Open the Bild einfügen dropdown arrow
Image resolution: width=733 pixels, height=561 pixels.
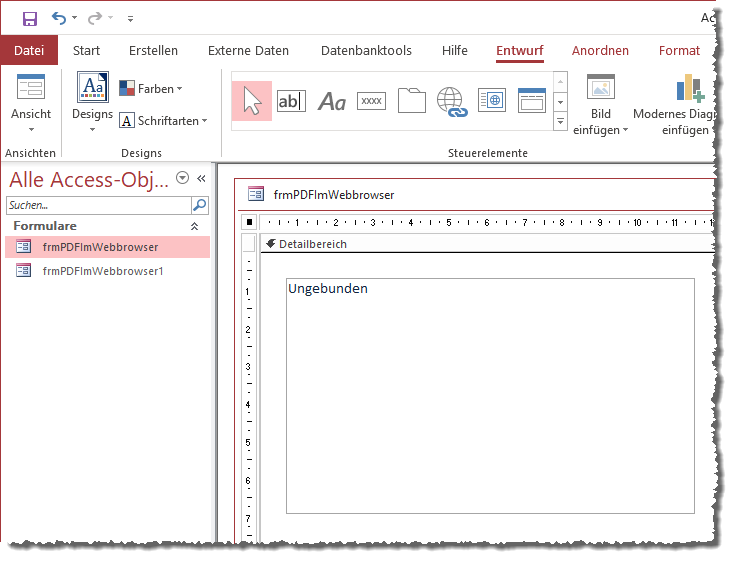625,130
